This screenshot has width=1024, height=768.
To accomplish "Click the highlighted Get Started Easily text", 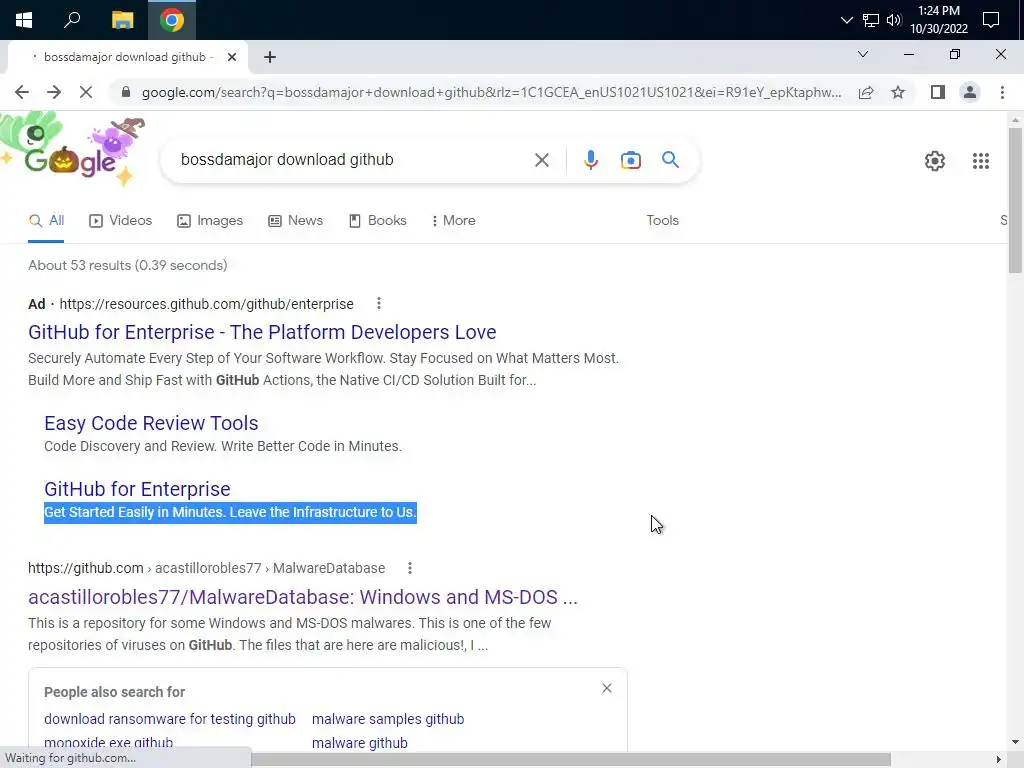I will coord(230,513).
